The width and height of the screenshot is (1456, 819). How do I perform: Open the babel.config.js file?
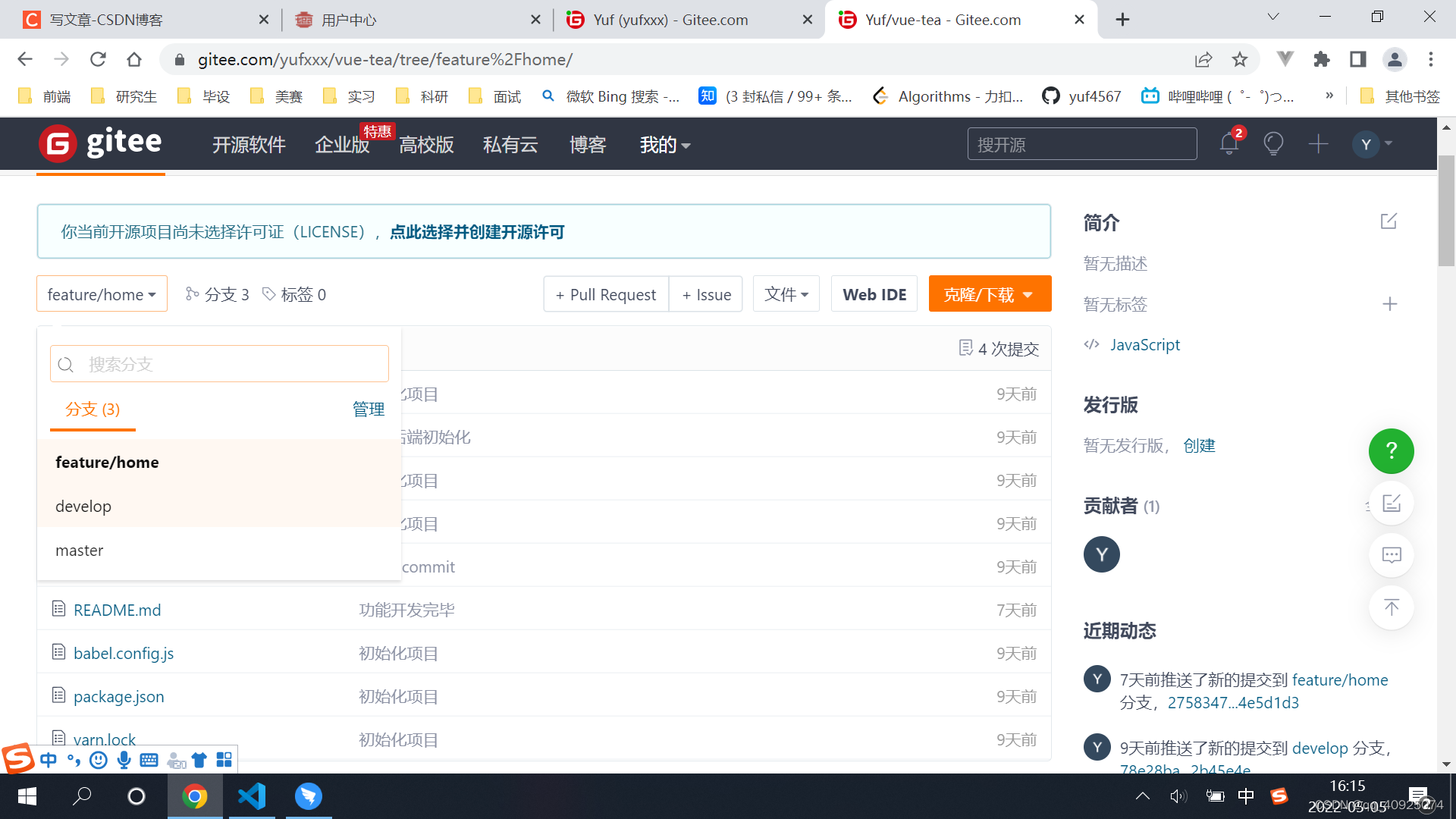point(124,653)
